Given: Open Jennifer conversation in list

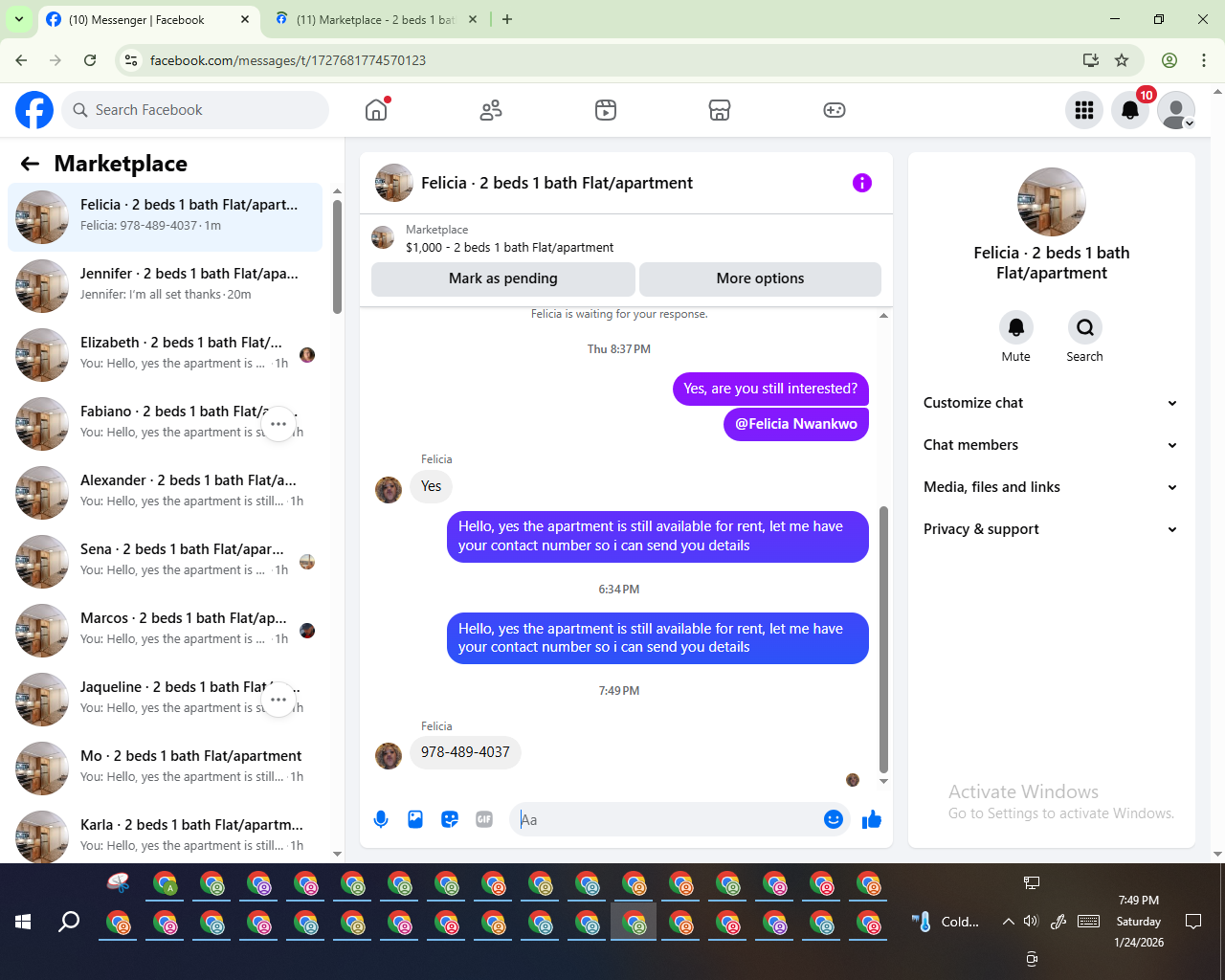Looking at the screenshot, I should coord(166,286).
